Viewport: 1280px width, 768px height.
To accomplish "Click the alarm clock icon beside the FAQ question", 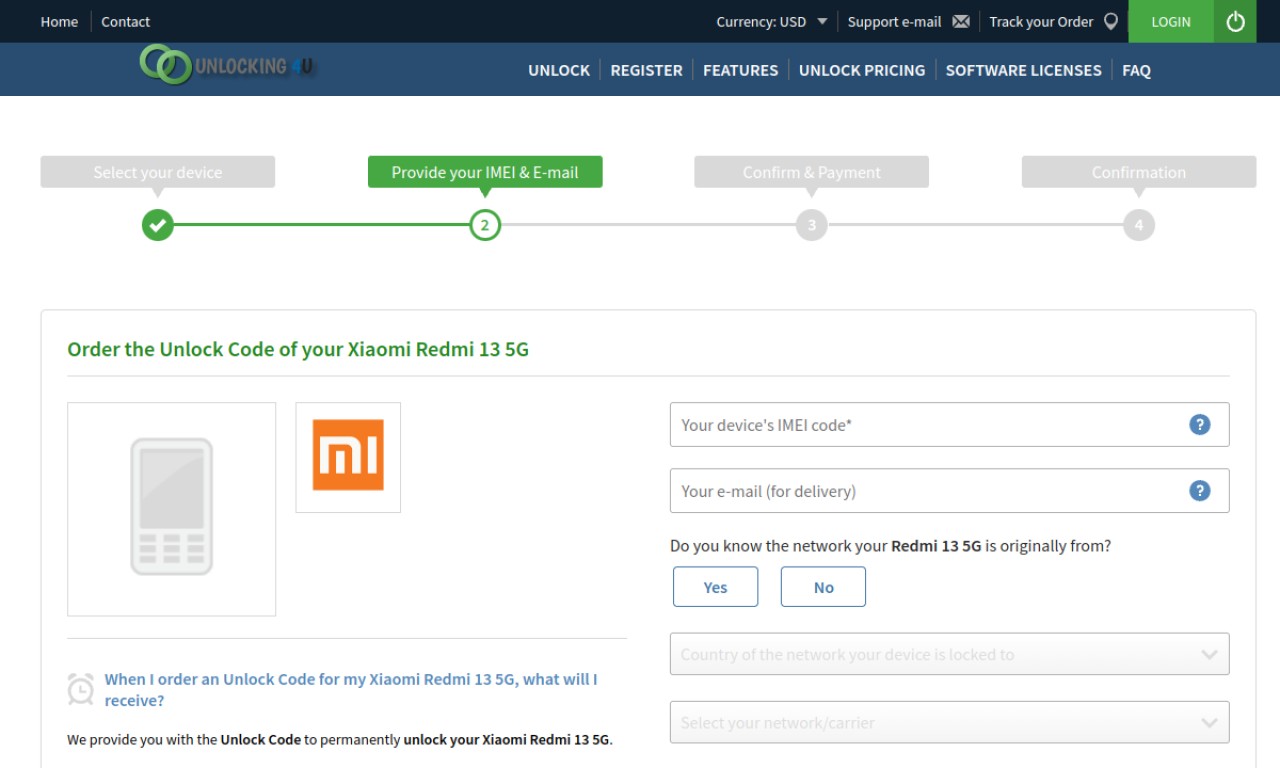I will pyautogui.click(x=81, y=689).
